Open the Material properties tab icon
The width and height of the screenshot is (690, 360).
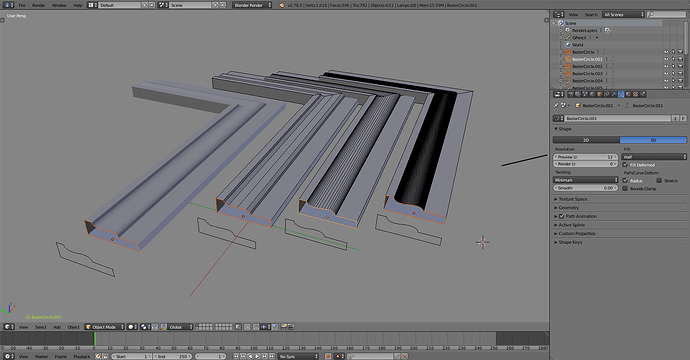tap(628, 94)
